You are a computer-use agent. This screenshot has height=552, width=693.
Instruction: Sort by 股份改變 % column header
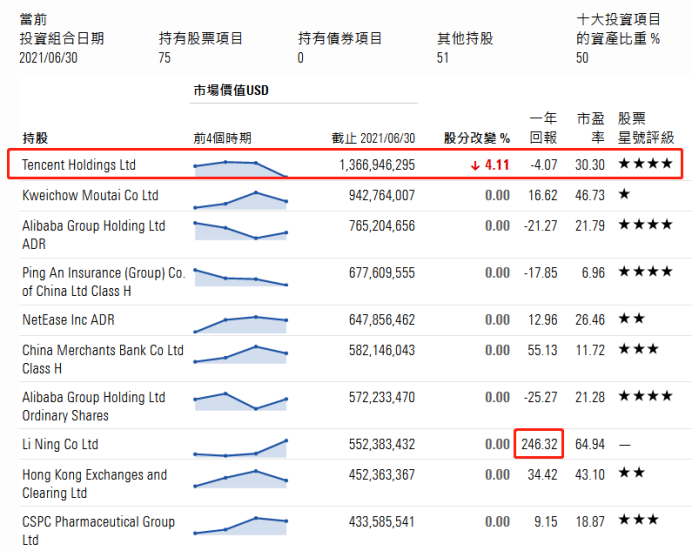click(x=477, y=138)
